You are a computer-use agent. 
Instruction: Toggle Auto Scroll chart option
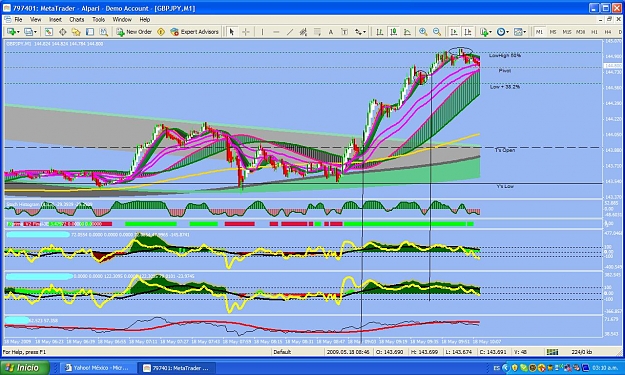(x=454, y=32)
